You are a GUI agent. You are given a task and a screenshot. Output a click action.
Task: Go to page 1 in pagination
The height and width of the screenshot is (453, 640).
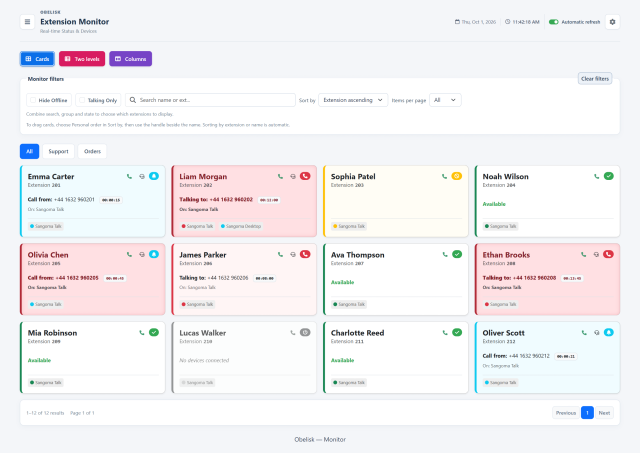tap(587, 413)
